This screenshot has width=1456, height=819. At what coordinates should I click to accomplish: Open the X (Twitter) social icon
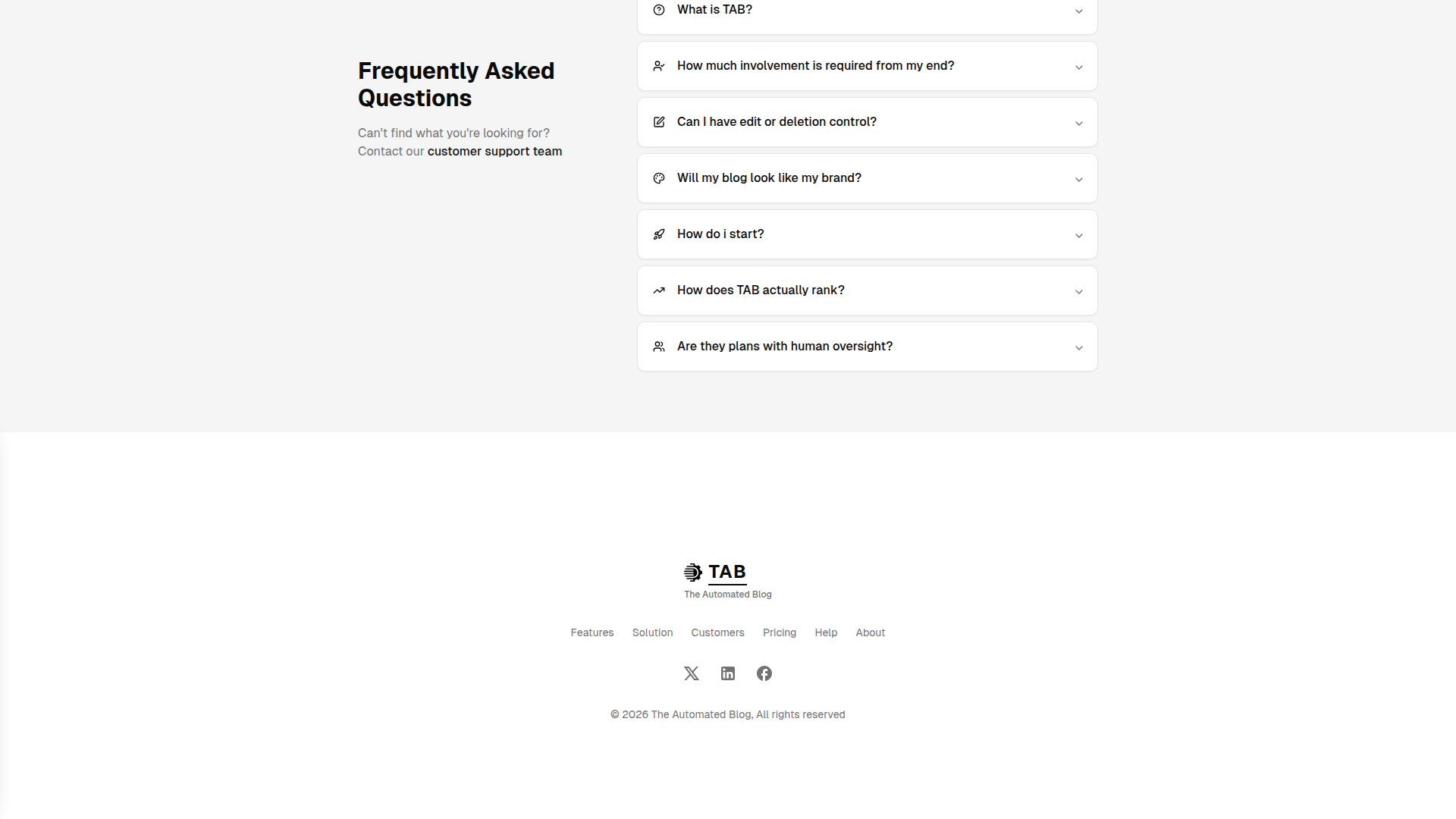tap(691, 673)
